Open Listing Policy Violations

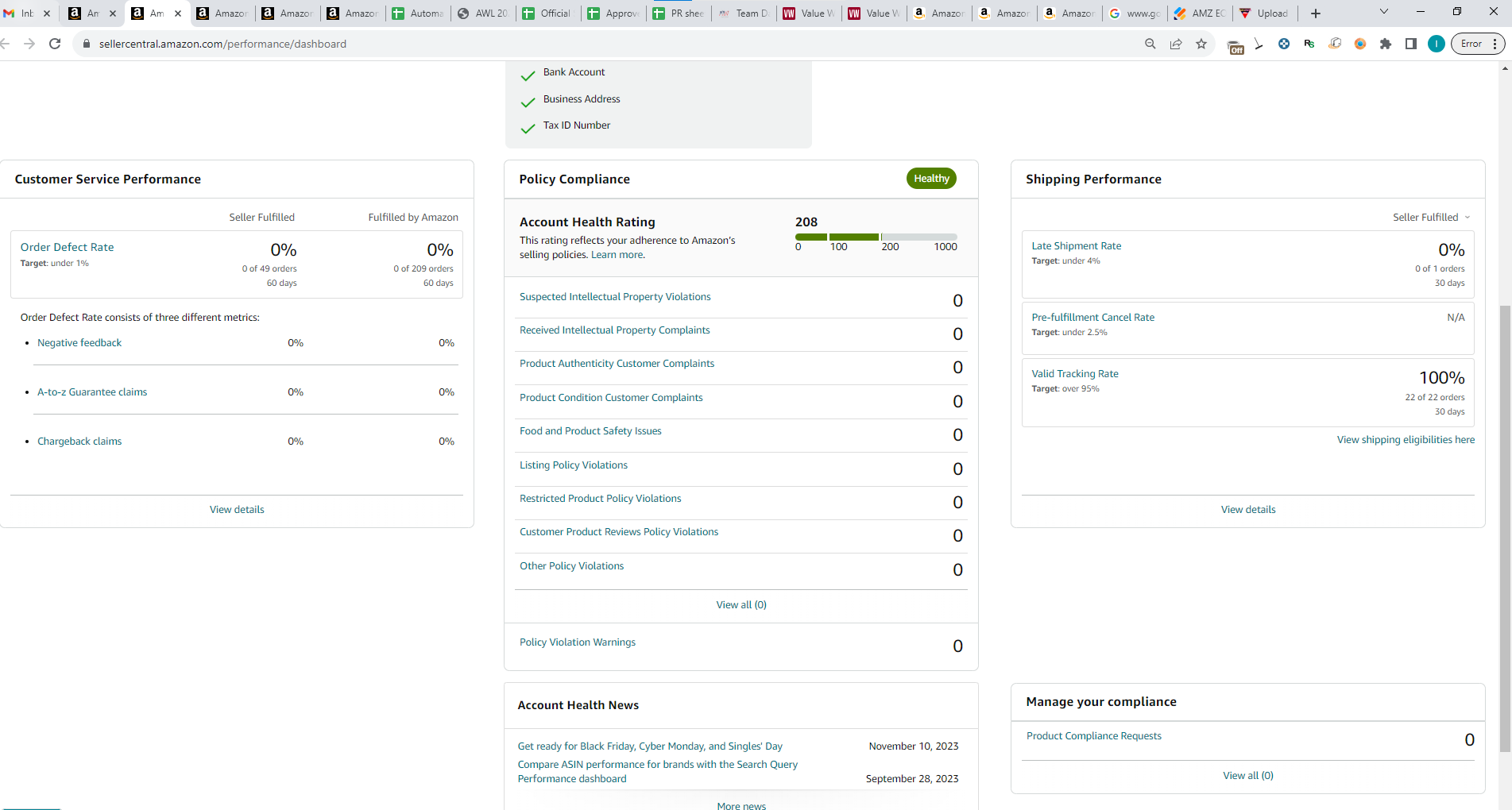[x=574, y=465]
